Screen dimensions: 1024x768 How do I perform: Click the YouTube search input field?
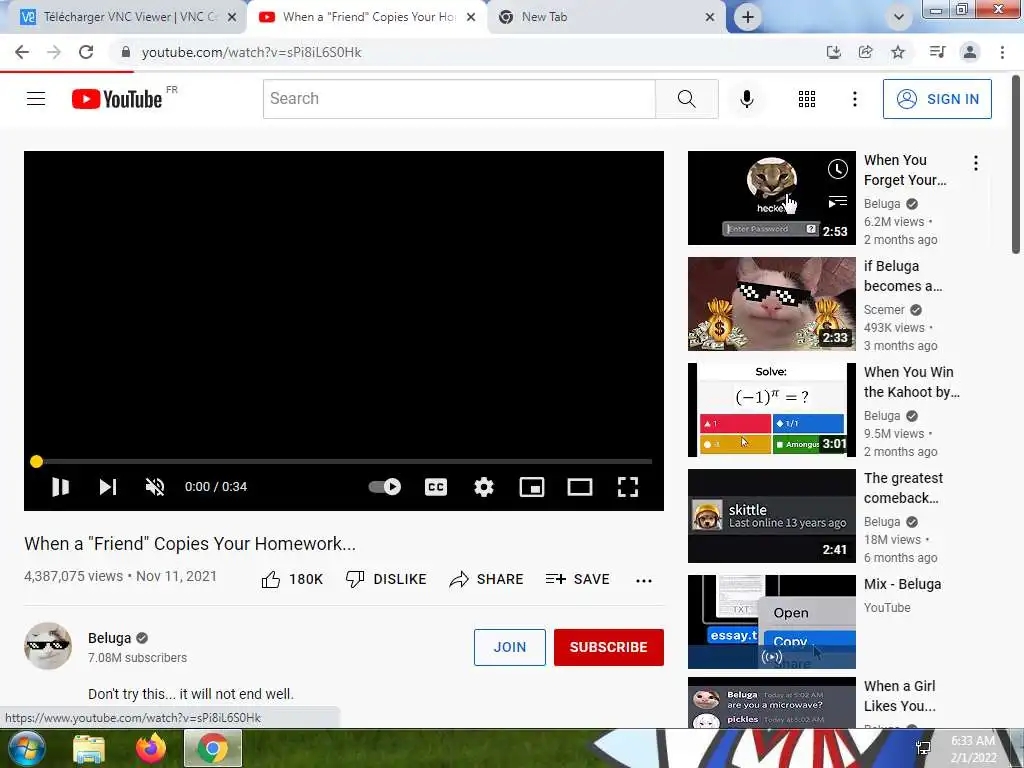click(459, 99)
